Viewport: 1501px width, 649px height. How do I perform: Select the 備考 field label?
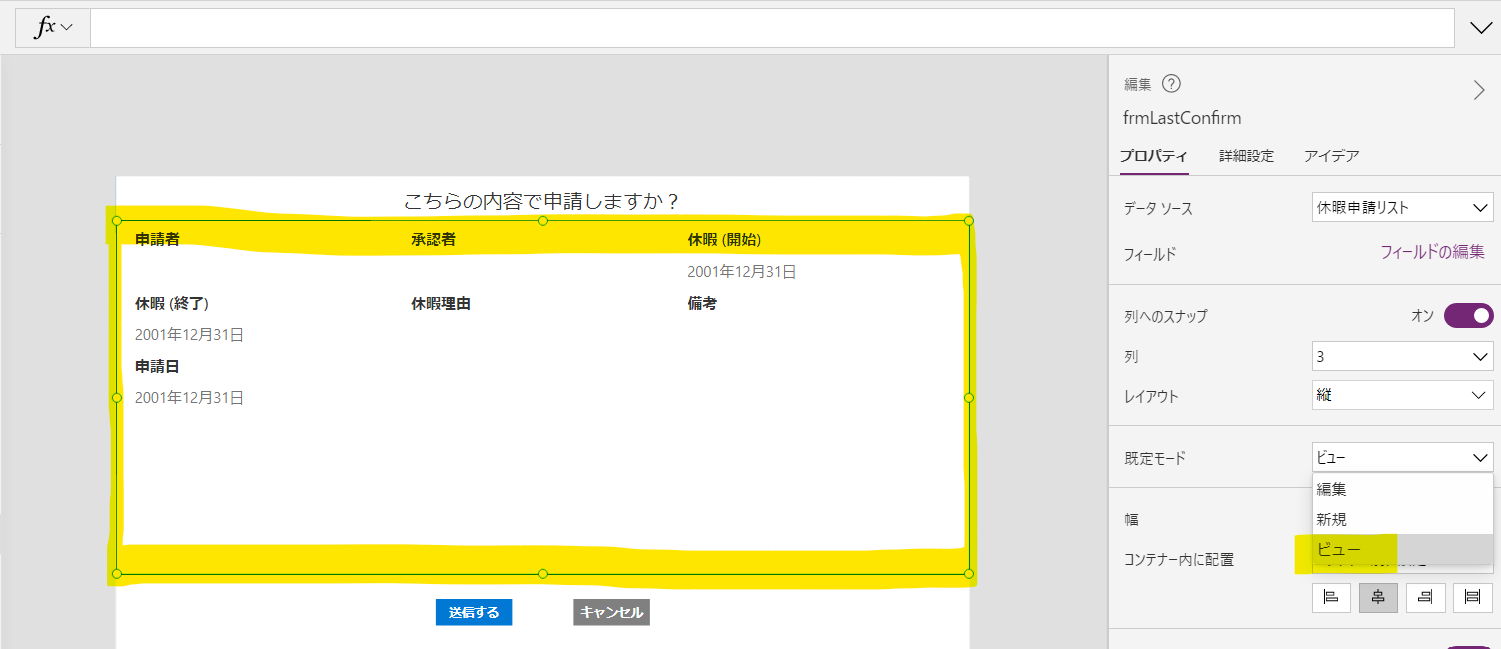point(702,303)
